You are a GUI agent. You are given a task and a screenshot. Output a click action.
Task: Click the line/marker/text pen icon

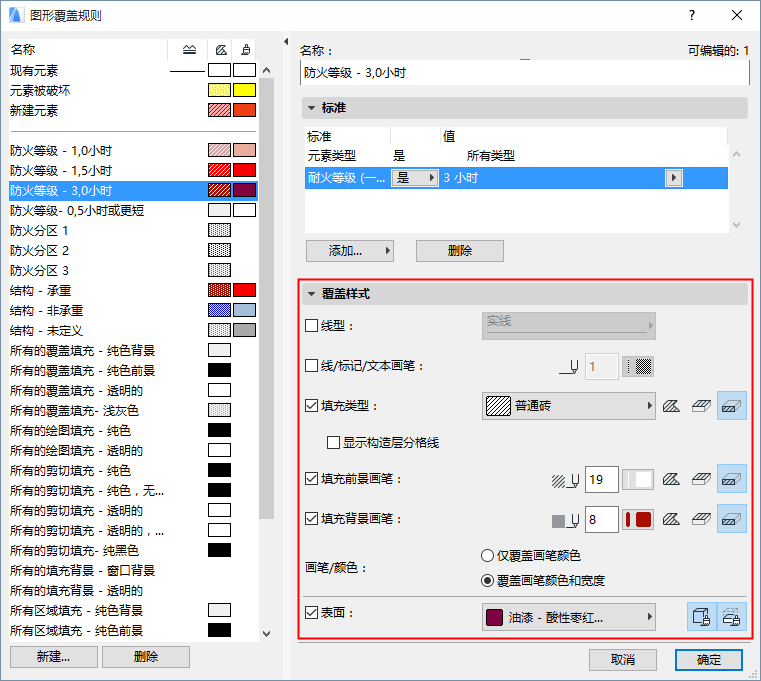tap(569, 367)
